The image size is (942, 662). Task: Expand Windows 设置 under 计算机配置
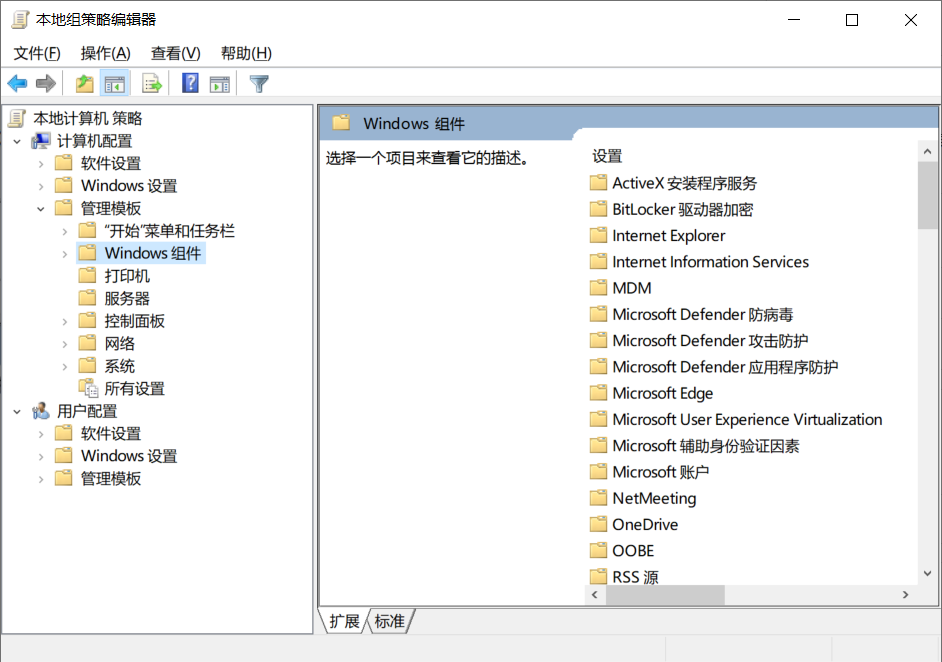(x=41, y=187)
